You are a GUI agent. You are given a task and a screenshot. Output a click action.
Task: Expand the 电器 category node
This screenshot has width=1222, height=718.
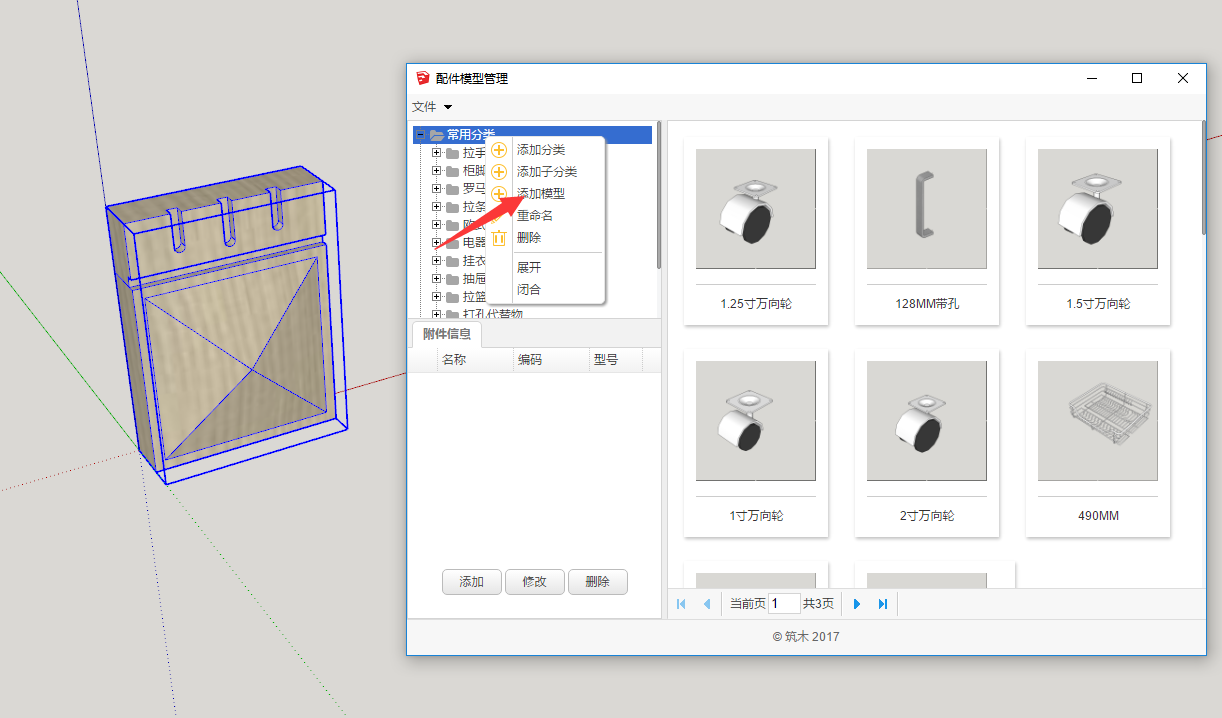(x=436, y=243)
